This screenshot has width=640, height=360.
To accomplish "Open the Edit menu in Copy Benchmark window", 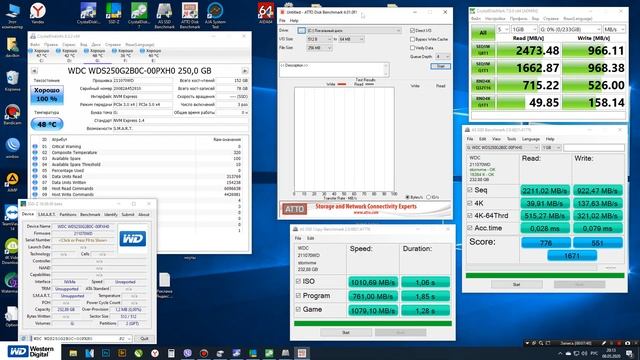I will (x=311, y=238).
